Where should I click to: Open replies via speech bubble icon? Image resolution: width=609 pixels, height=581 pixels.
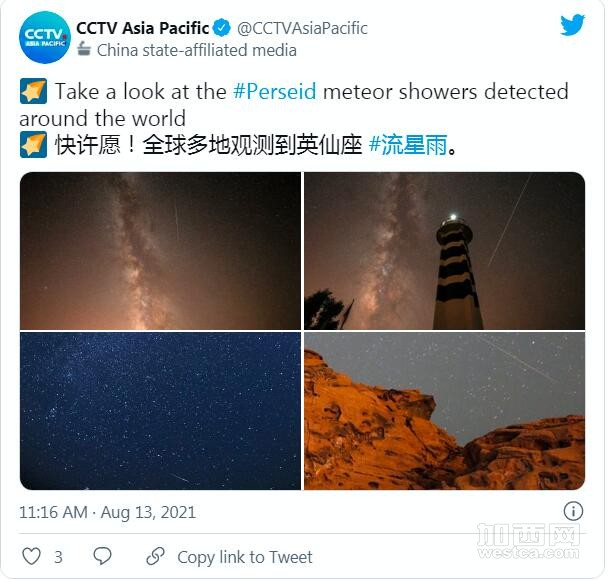pyautogui.click(x=103, y=556)
